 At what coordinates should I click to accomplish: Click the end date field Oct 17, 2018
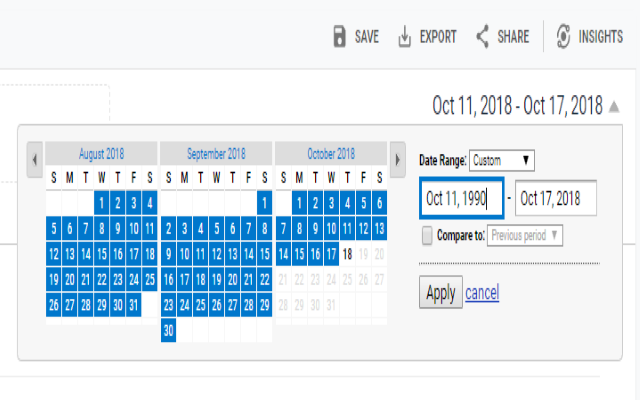click(x=555, y=198)
